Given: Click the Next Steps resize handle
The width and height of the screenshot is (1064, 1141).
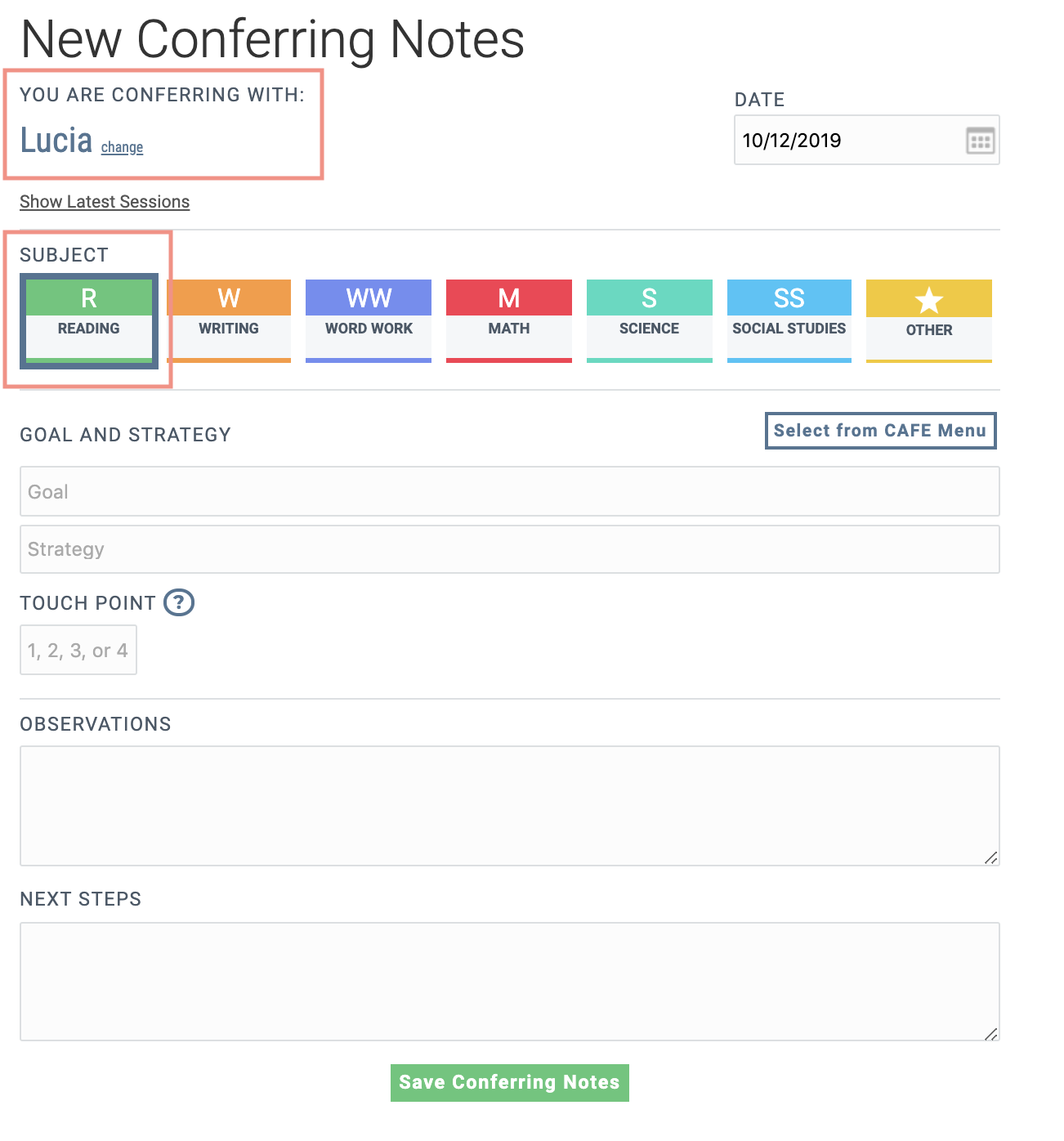Looking at the screenshot, I should 992,1035.
